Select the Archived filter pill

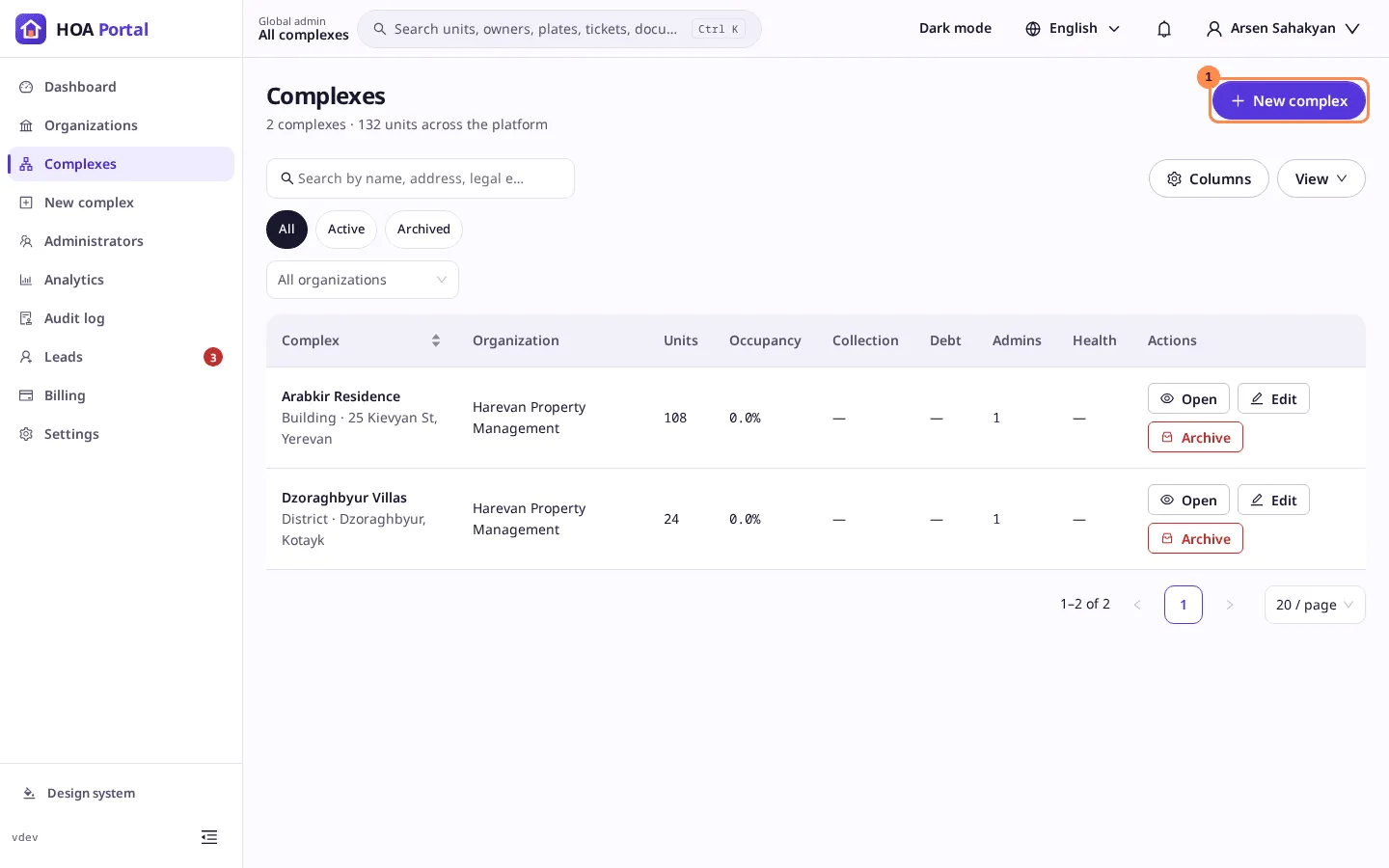click(423, 230)
